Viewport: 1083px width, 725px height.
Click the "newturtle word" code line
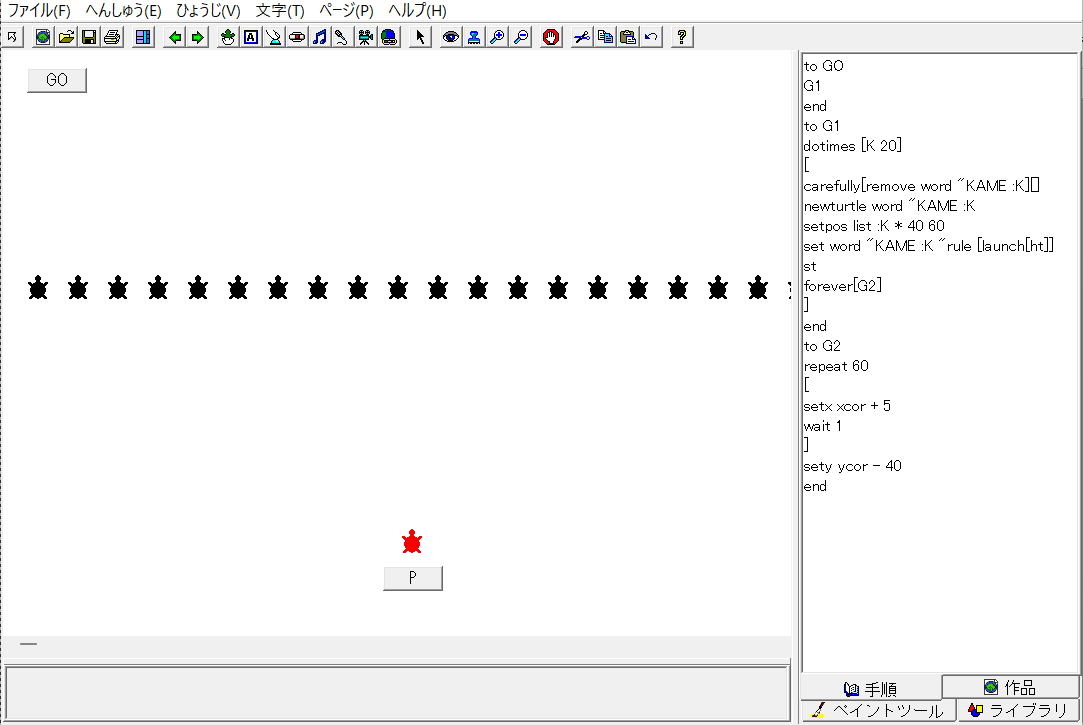pos(890,206)
